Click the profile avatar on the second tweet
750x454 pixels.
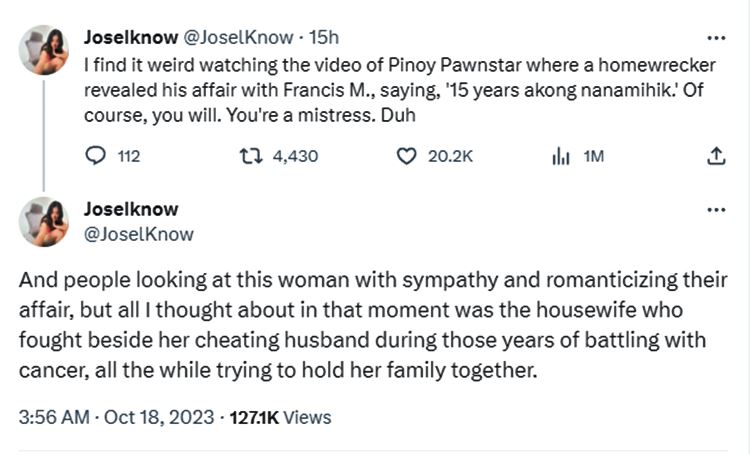click(42, 222)
